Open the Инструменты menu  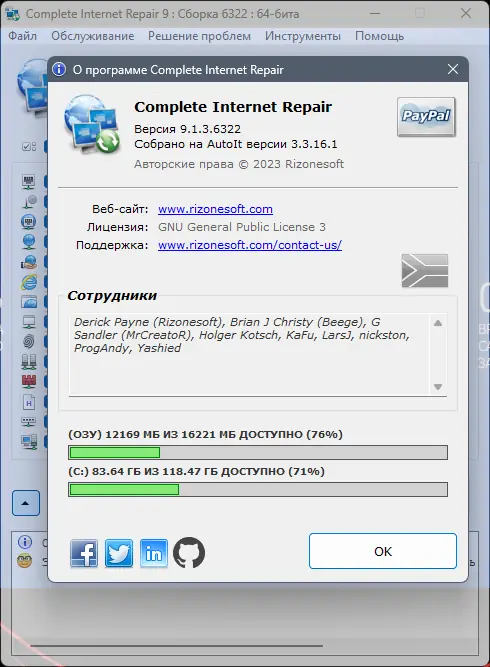pyautogui.click(x=302, y=36)
